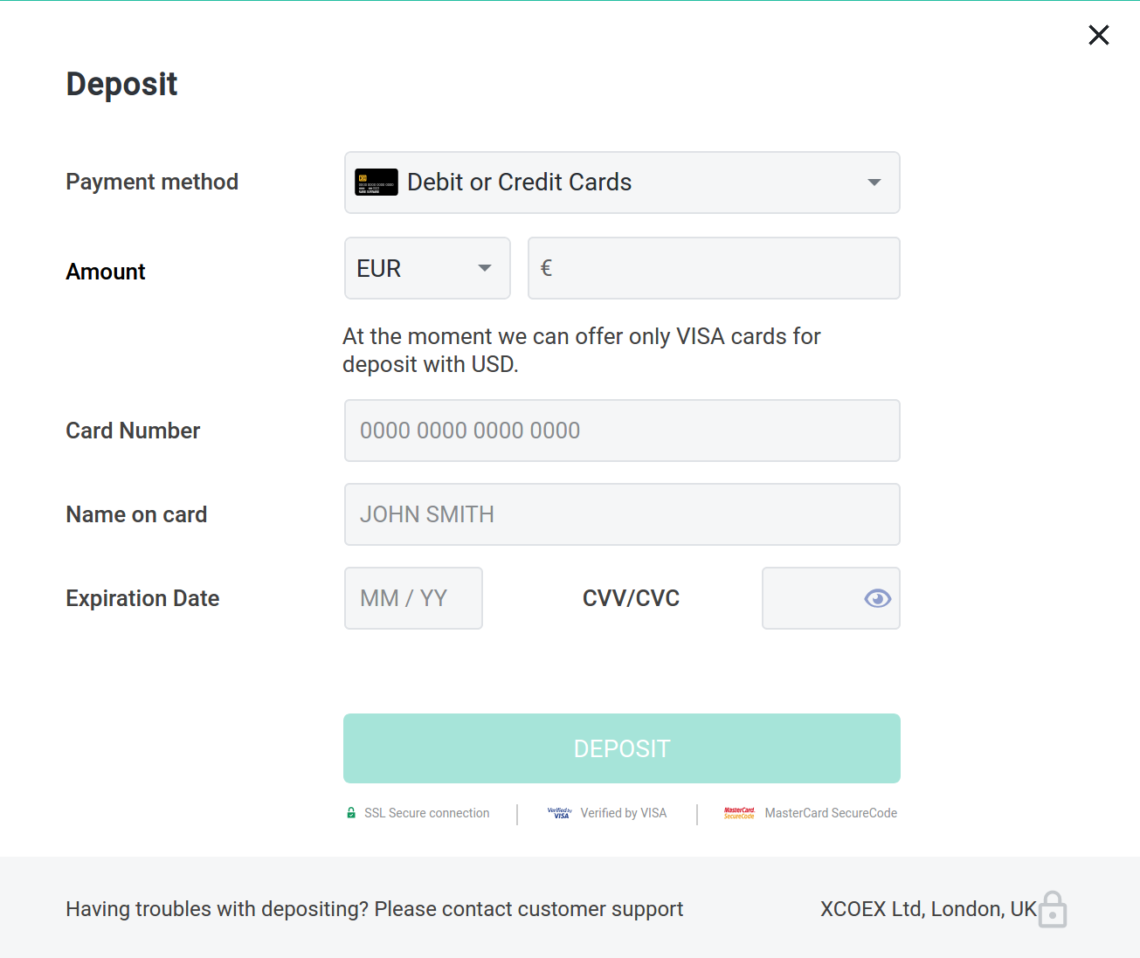
Task: Click the green SSL padlock icon
Action: tap(351, 813)
